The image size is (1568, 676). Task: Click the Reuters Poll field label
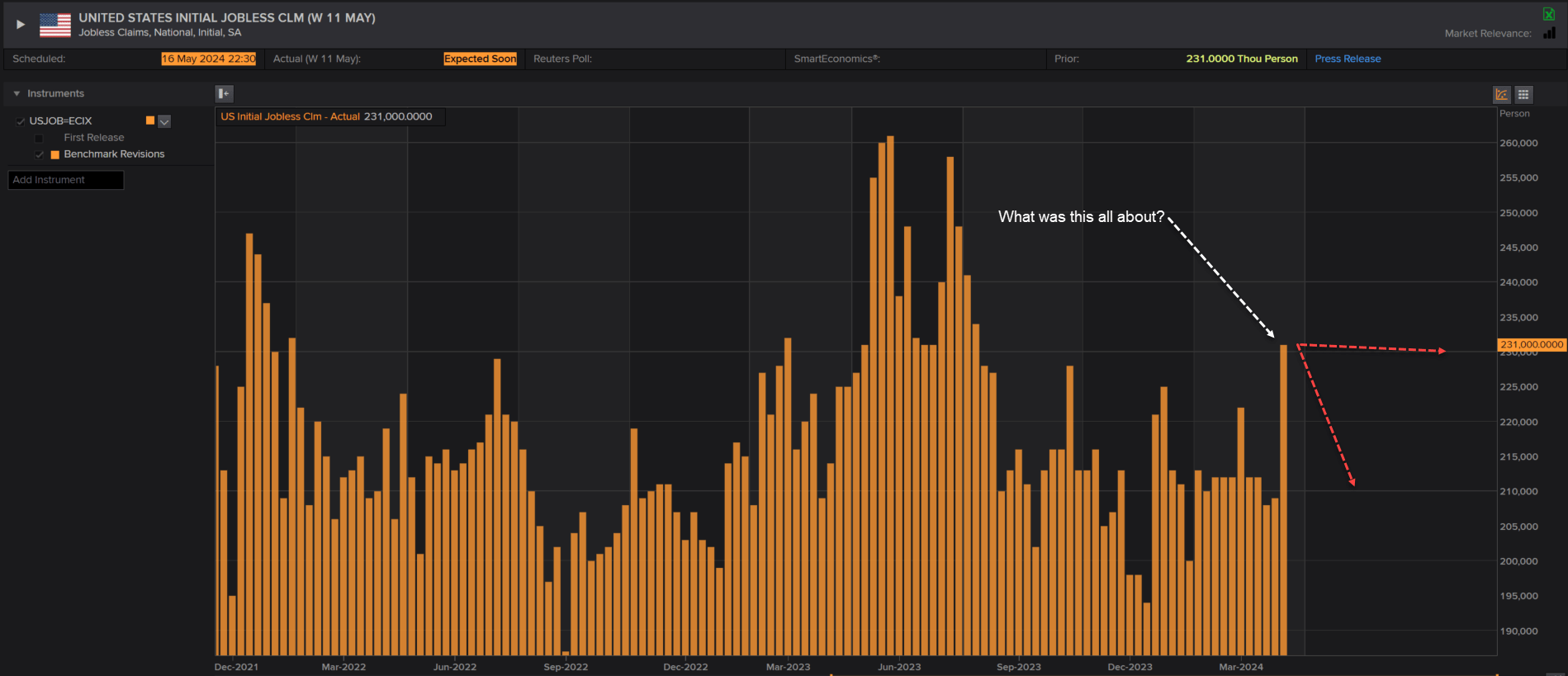pos(562,59)
